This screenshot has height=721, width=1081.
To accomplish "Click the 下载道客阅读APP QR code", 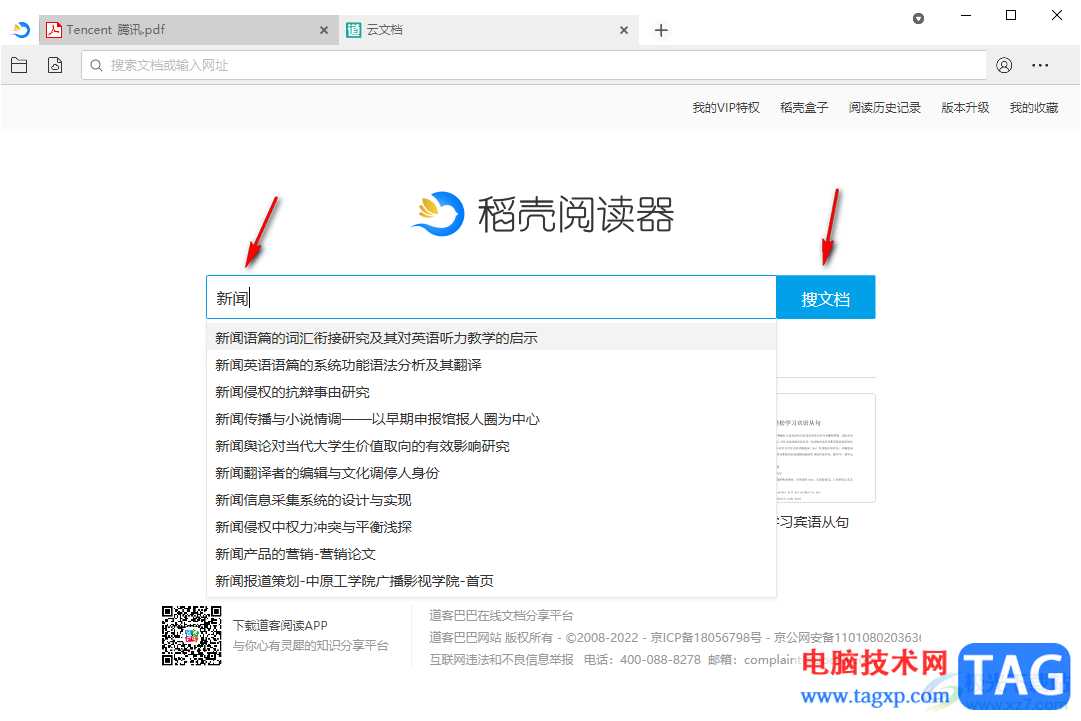I will 192,636.
